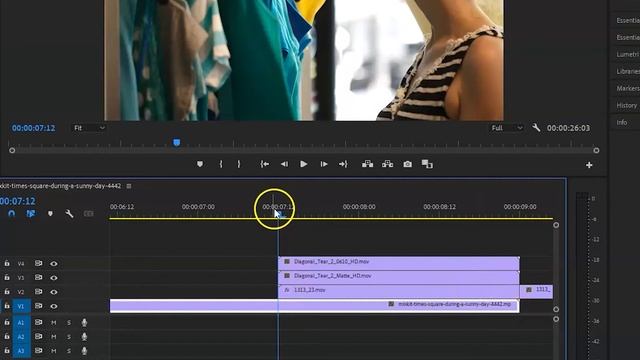Open the Full playback resolution dropdown

(x=507, y=128)
